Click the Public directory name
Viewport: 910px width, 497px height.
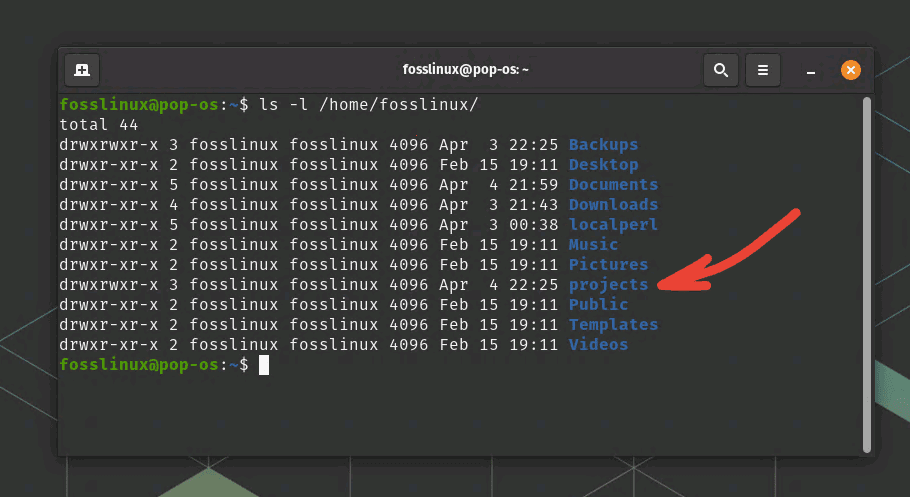click(x=598, y=305)
